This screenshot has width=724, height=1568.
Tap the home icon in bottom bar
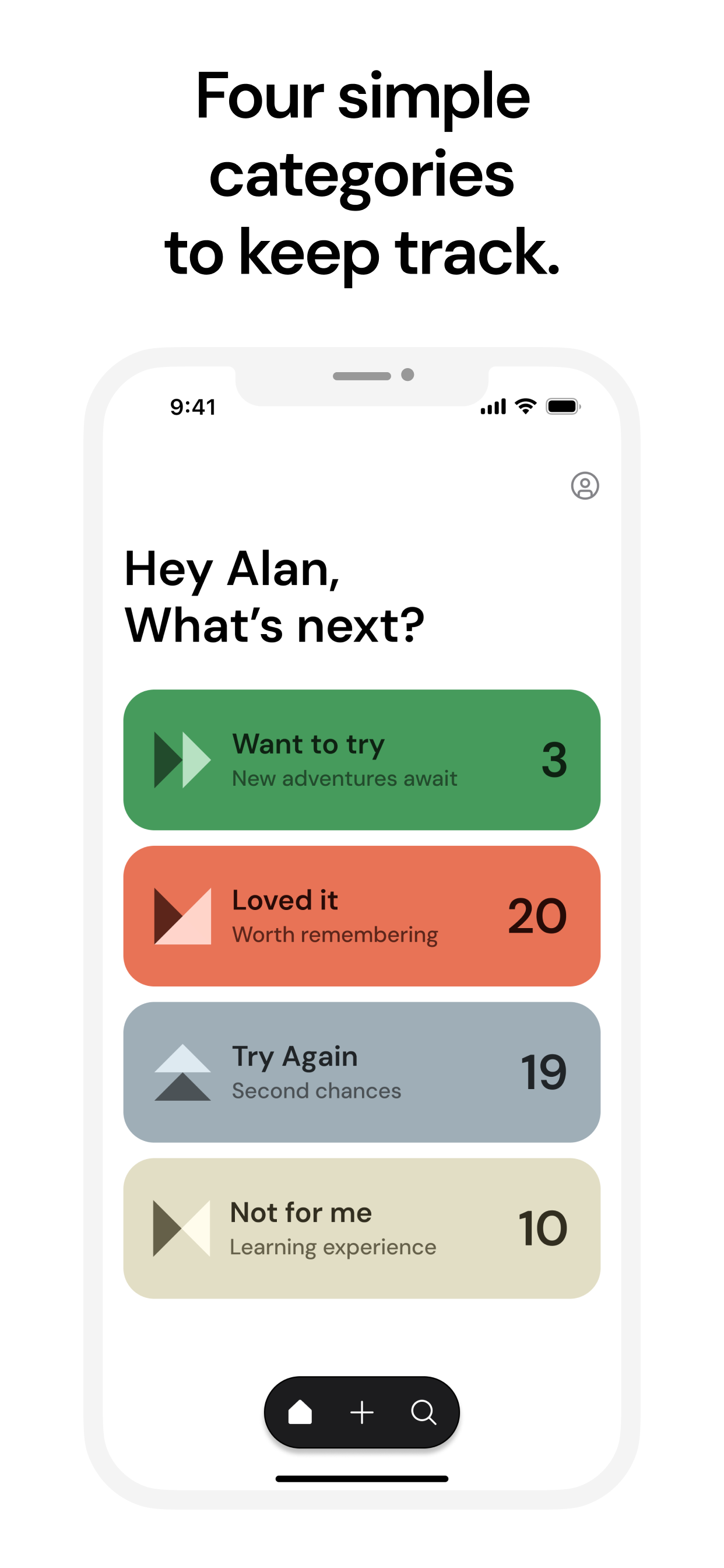pyautogui.click(x=300, y=1412)
